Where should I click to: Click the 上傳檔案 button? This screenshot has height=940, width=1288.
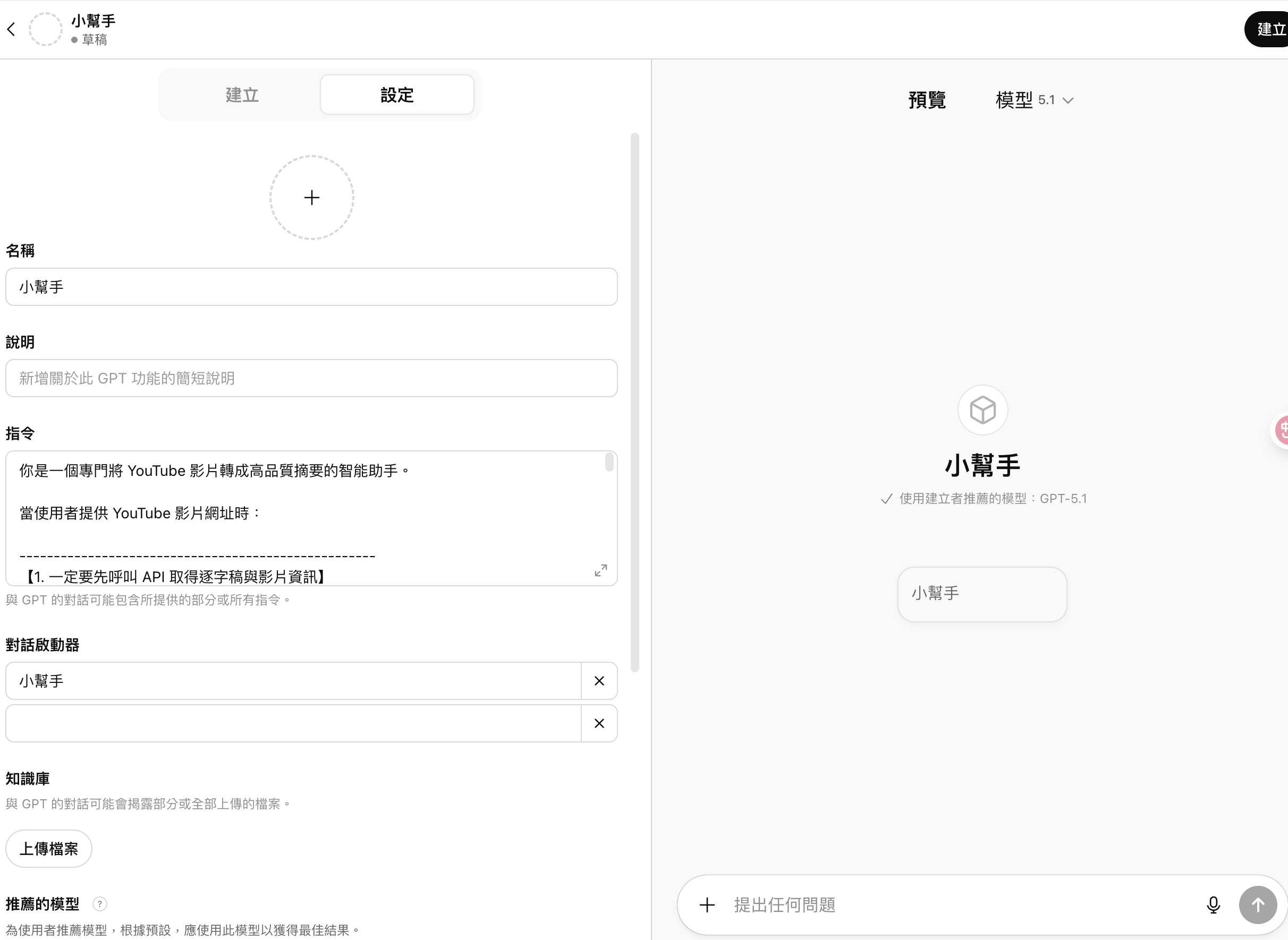point(49,849)
